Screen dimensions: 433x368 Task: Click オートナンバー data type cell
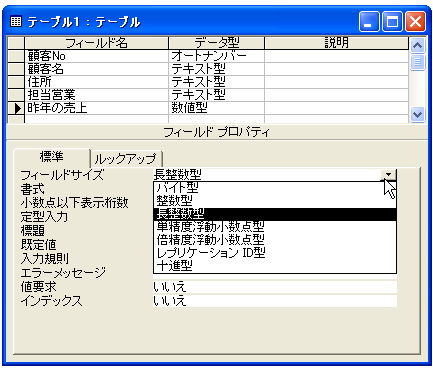point(216,56)
